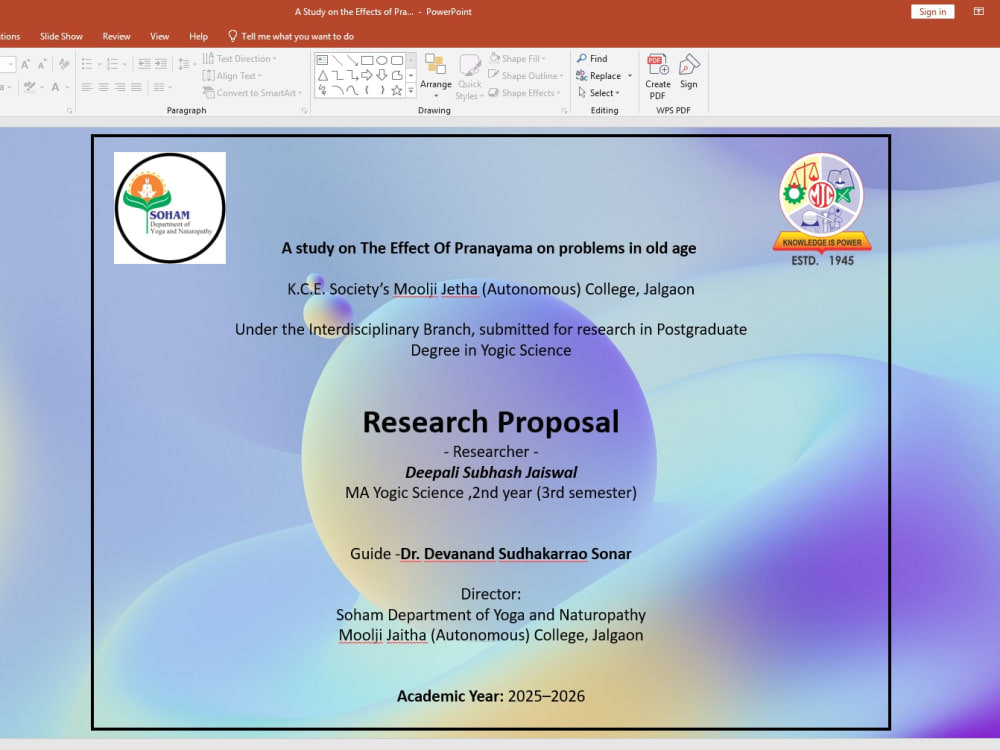
Task: Click the 'Deepali Subhash Jaiswal' name text
Action: [490, 473]
